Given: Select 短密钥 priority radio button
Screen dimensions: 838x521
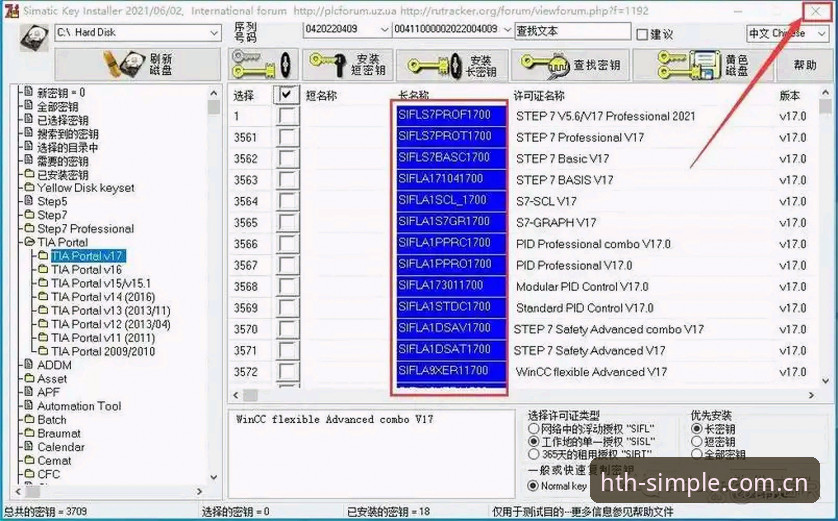Looking at the screenshot, I should coord(696,441).
